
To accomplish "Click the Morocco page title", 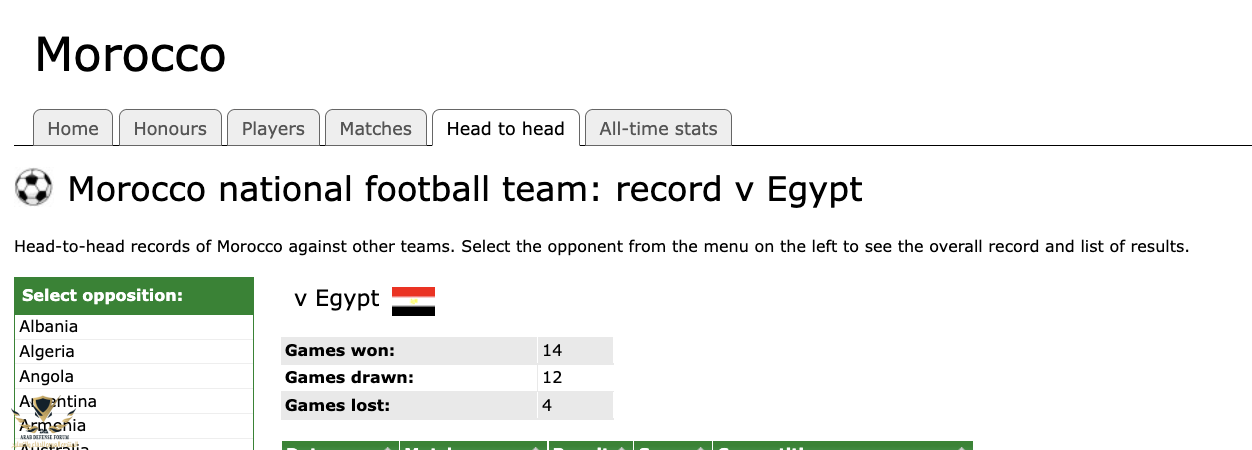I will click(130, 54).
